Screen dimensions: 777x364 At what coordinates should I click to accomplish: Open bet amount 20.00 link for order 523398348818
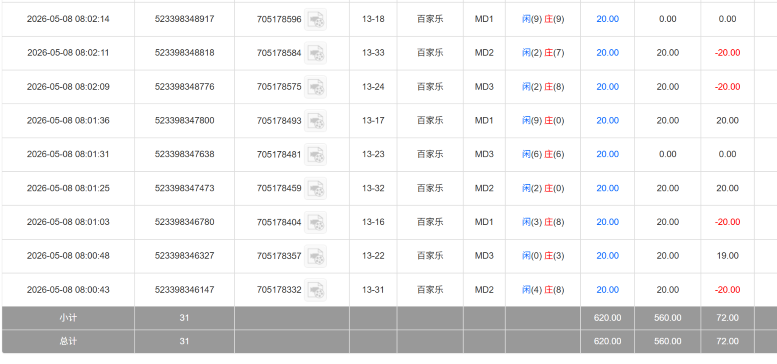point(607,52)
